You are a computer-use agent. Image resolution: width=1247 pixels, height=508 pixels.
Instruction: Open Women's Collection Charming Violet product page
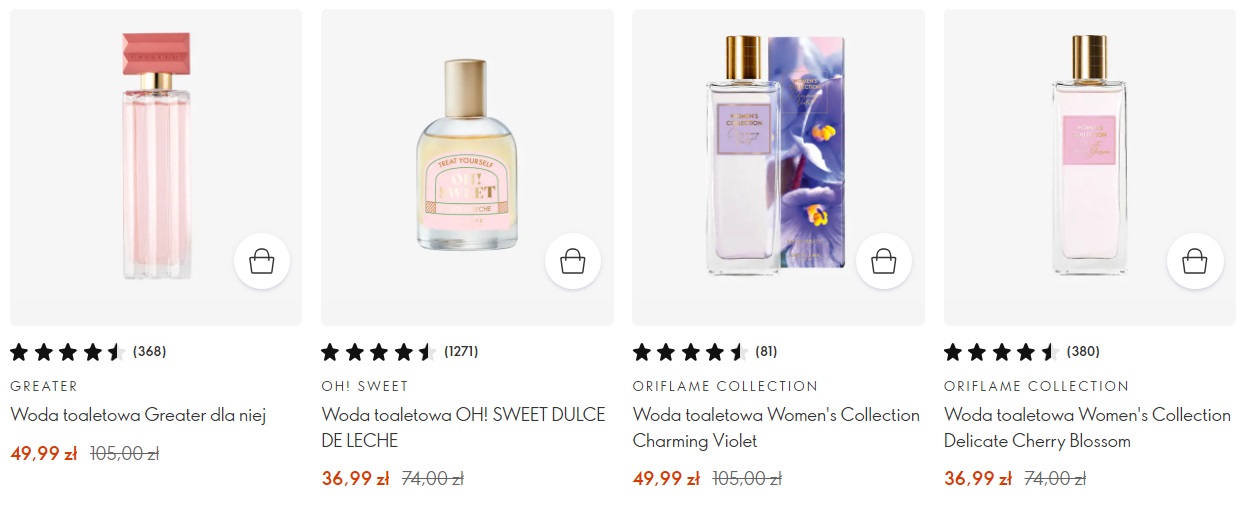point(776,427)
